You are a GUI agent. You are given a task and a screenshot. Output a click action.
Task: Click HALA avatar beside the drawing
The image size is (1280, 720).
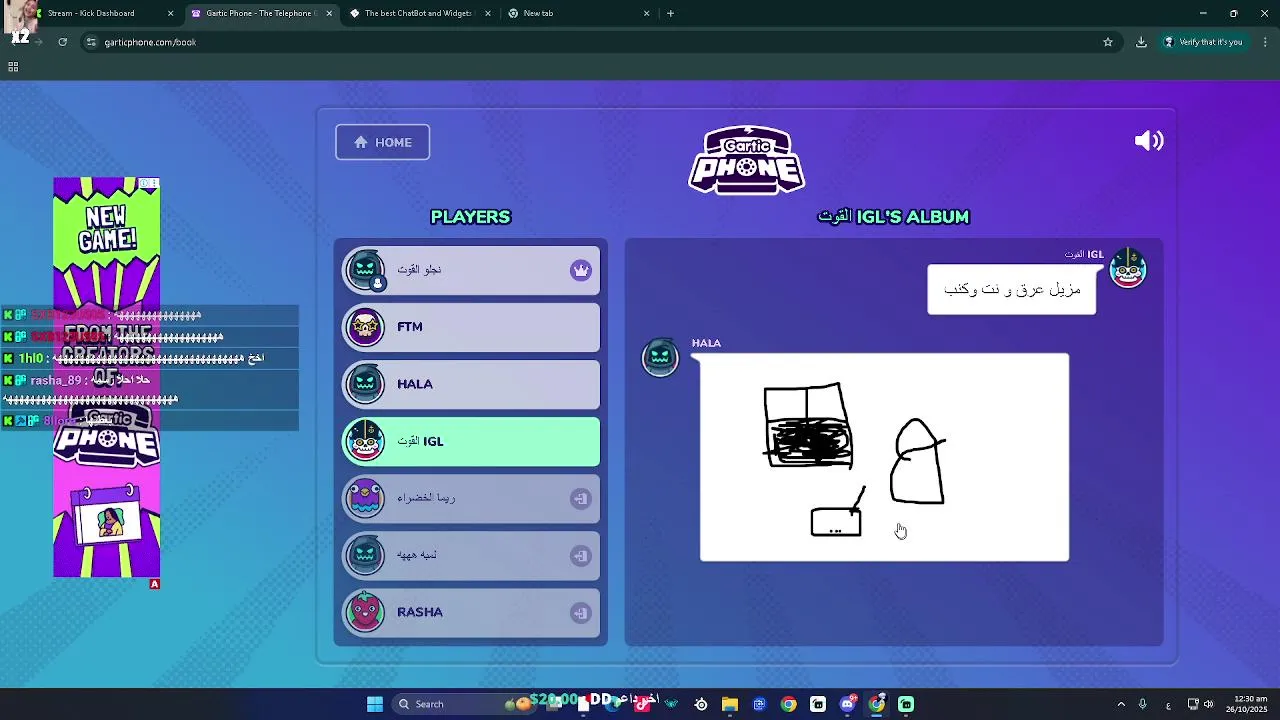pyautogui.click(x=660, y=358)
